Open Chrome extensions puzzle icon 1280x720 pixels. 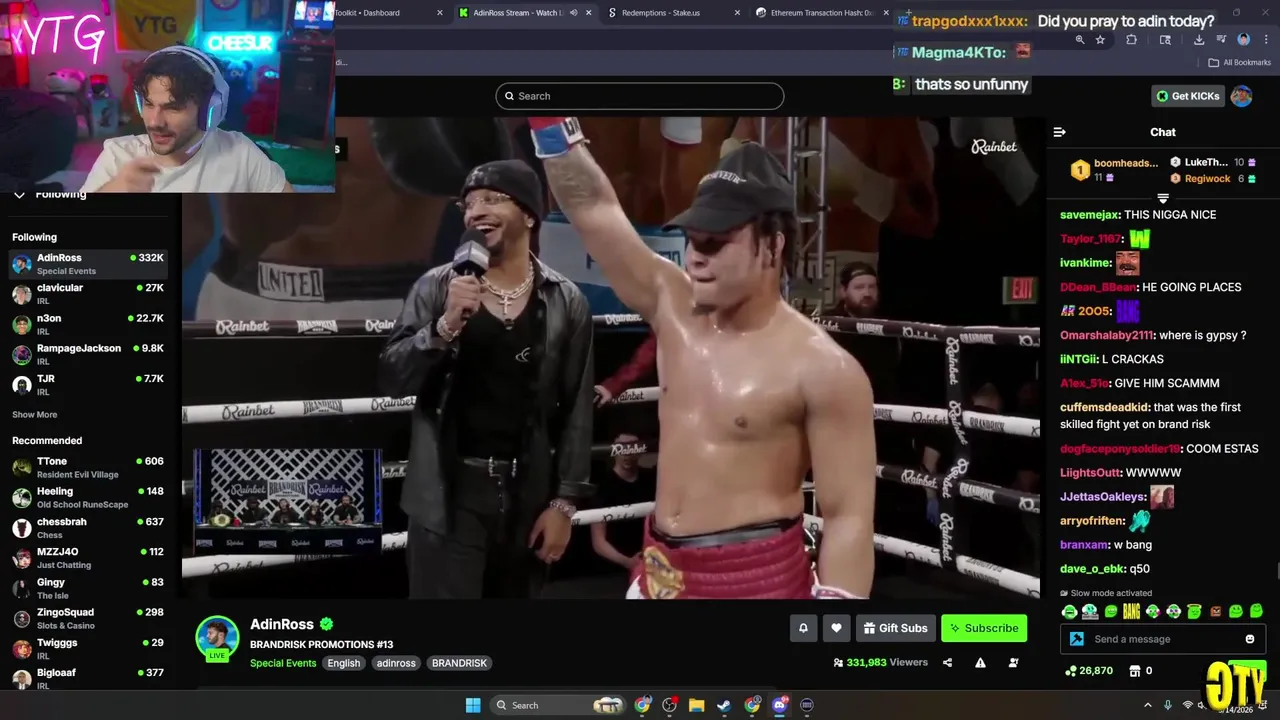pyautogui.click(x=1131, y=40)
